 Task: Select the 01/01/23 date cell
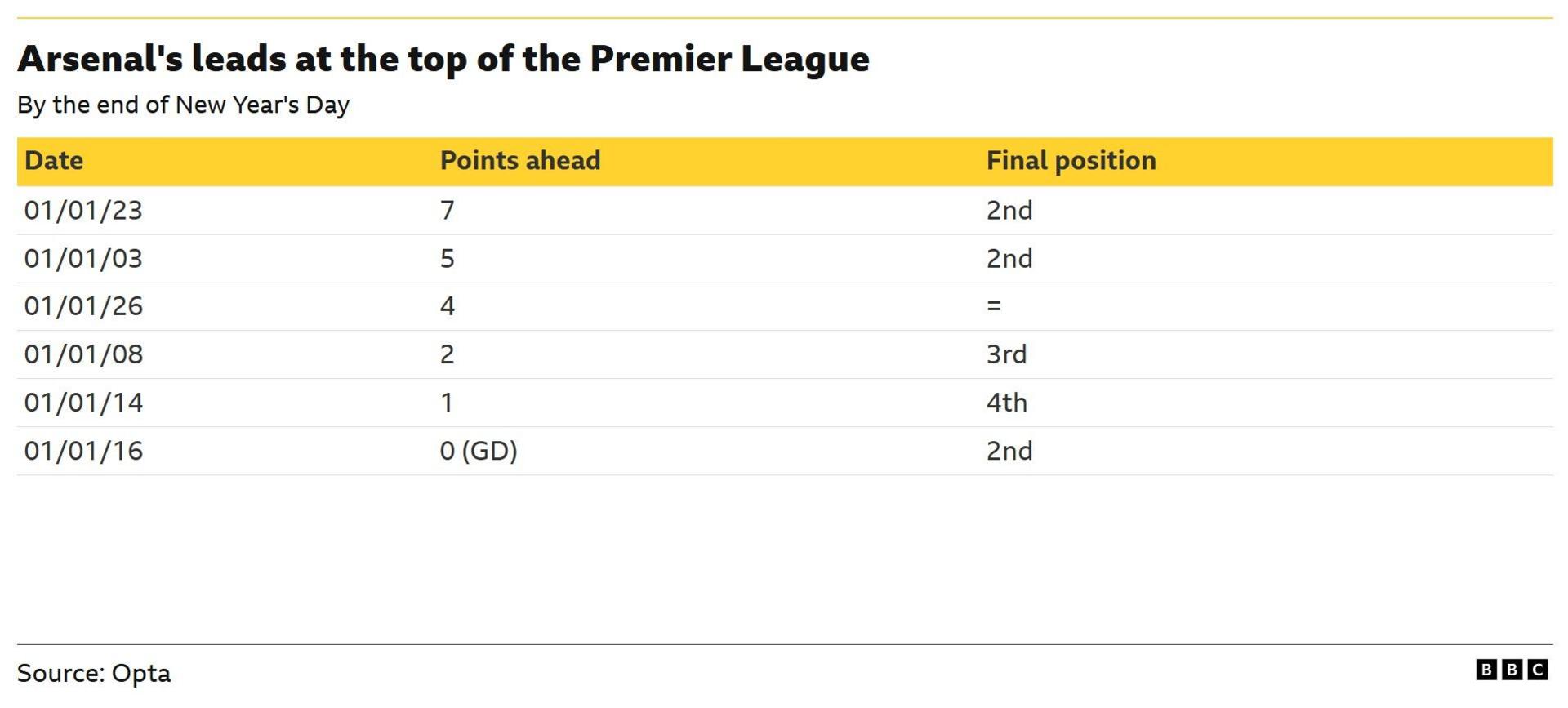tap(83, 211)
